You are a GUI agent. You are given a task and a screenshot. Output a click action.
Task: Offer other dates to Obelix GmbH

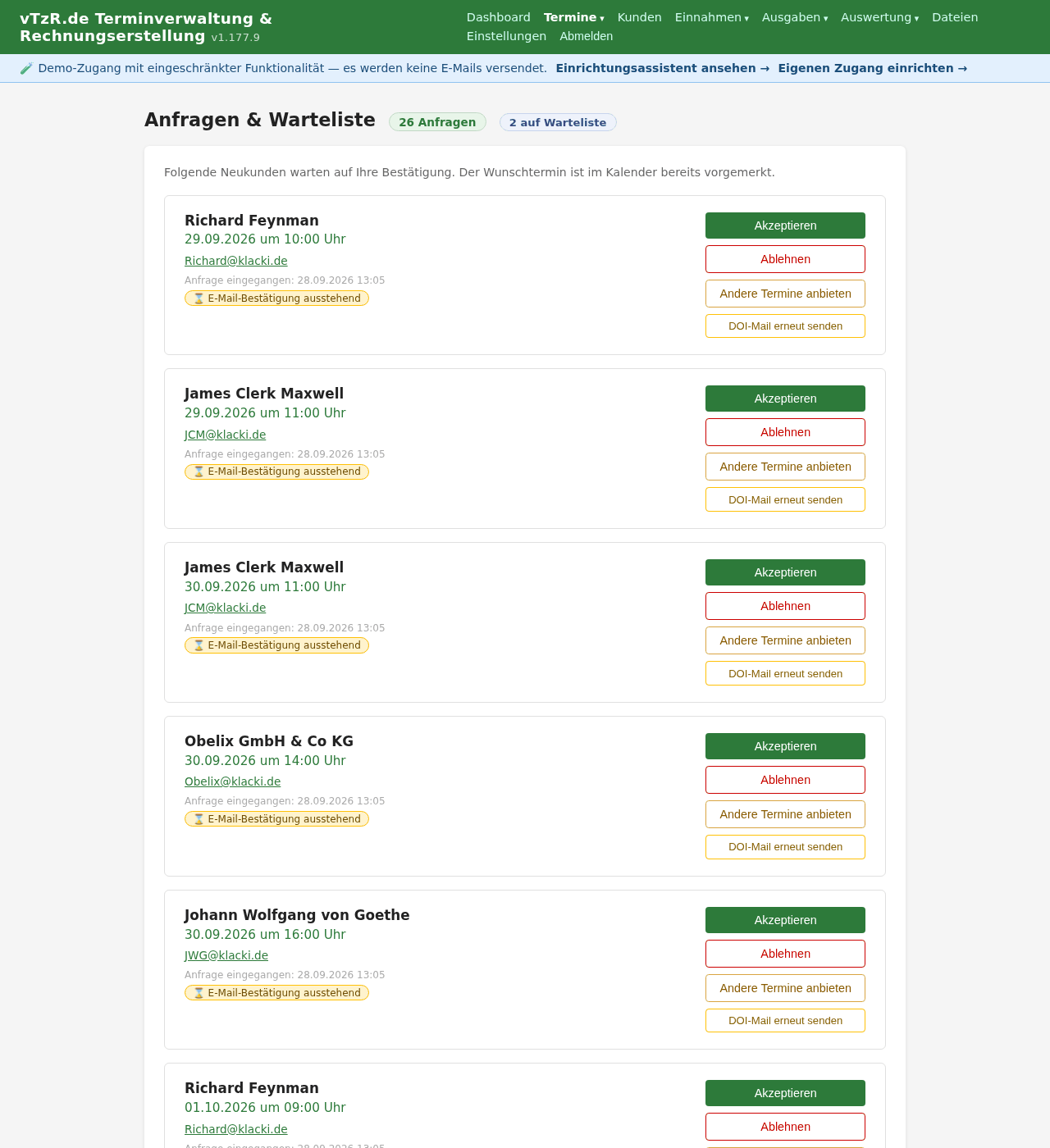[x=785, y=814]
